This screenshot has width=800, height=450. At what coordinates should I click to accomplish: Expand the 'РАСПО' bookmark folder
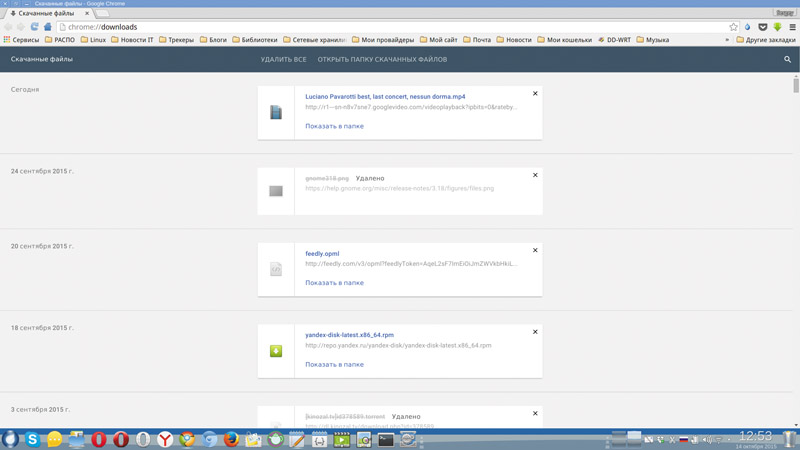60,40
